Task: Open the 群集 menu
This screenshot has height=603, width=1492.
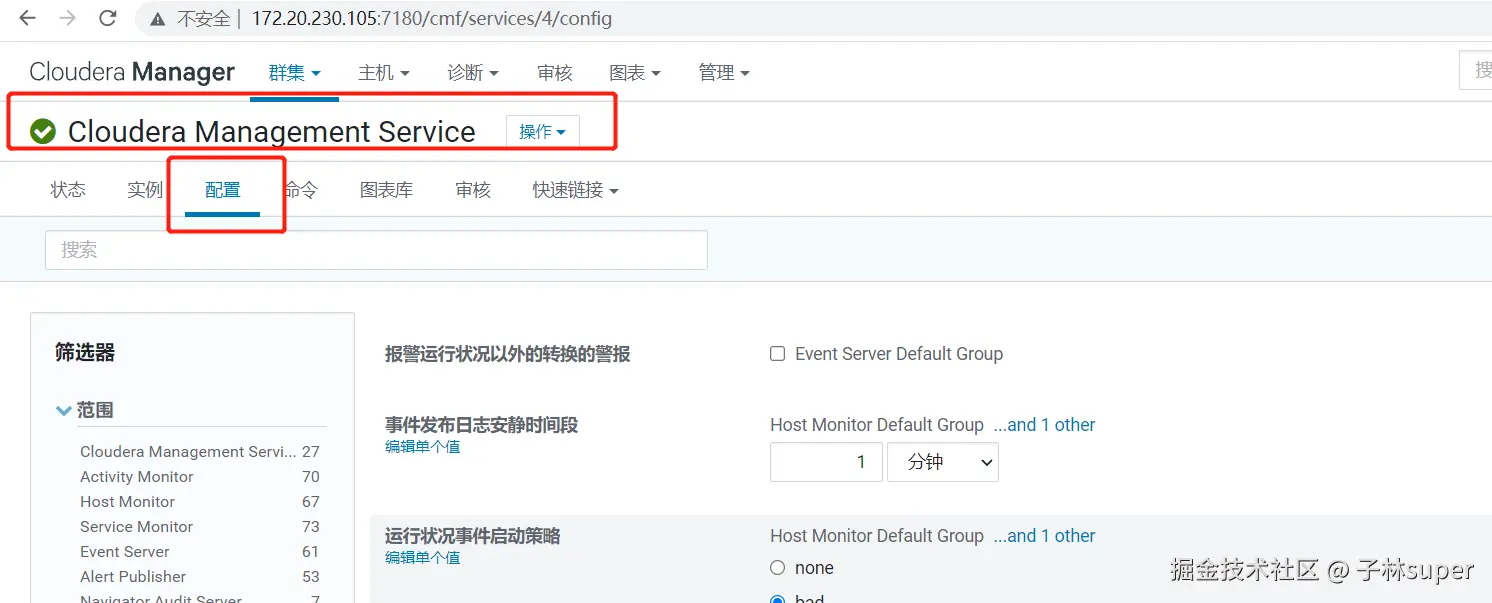Action: pos(294,72)
